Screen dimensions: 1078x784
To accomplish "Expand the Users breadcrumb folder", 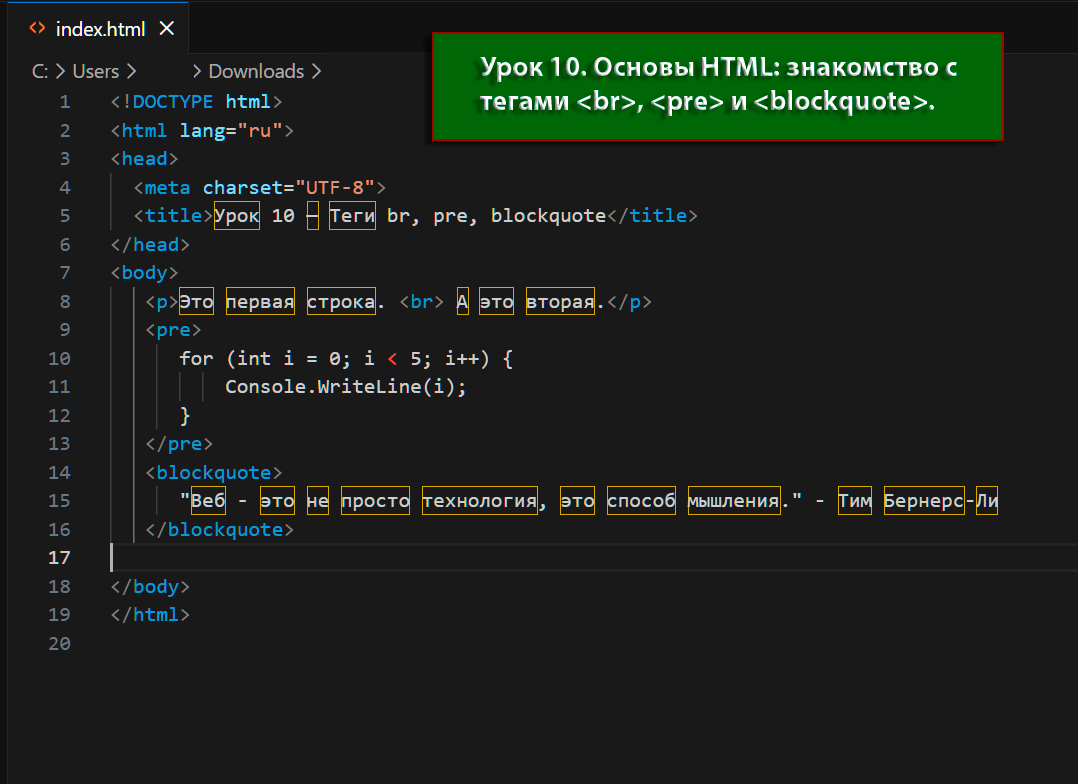I will coord(95,71).
